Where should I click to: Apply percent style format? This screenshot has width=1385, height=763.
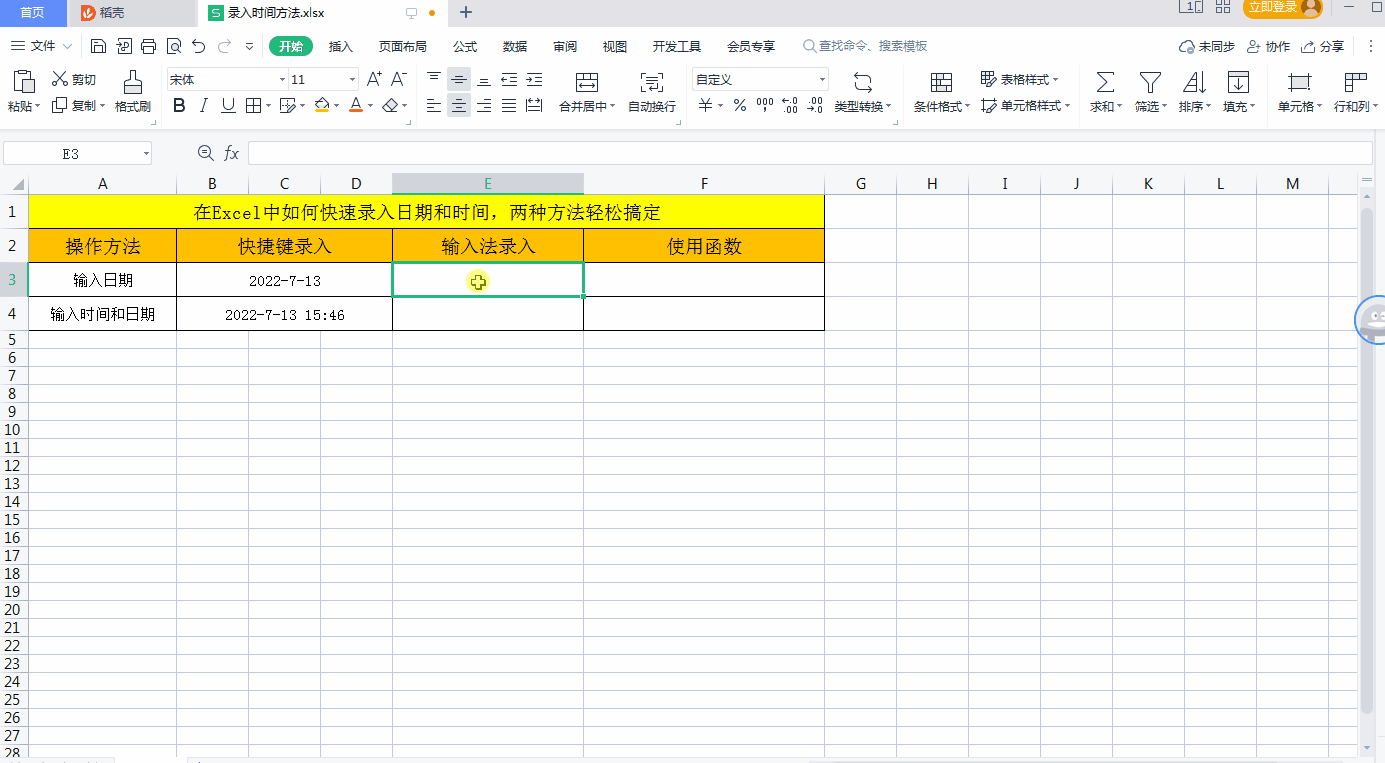740,105
